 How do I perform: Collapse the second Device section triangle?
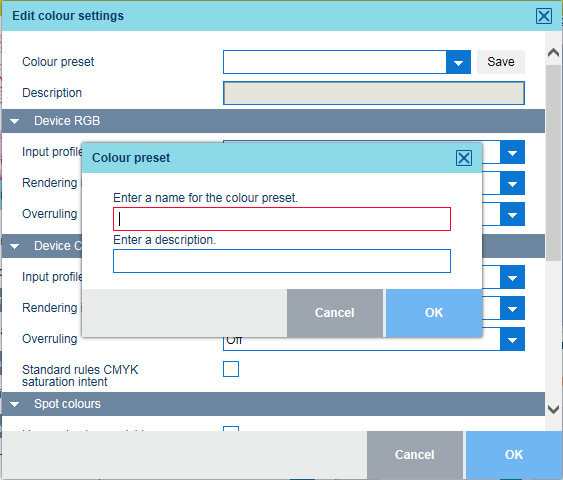15,246
